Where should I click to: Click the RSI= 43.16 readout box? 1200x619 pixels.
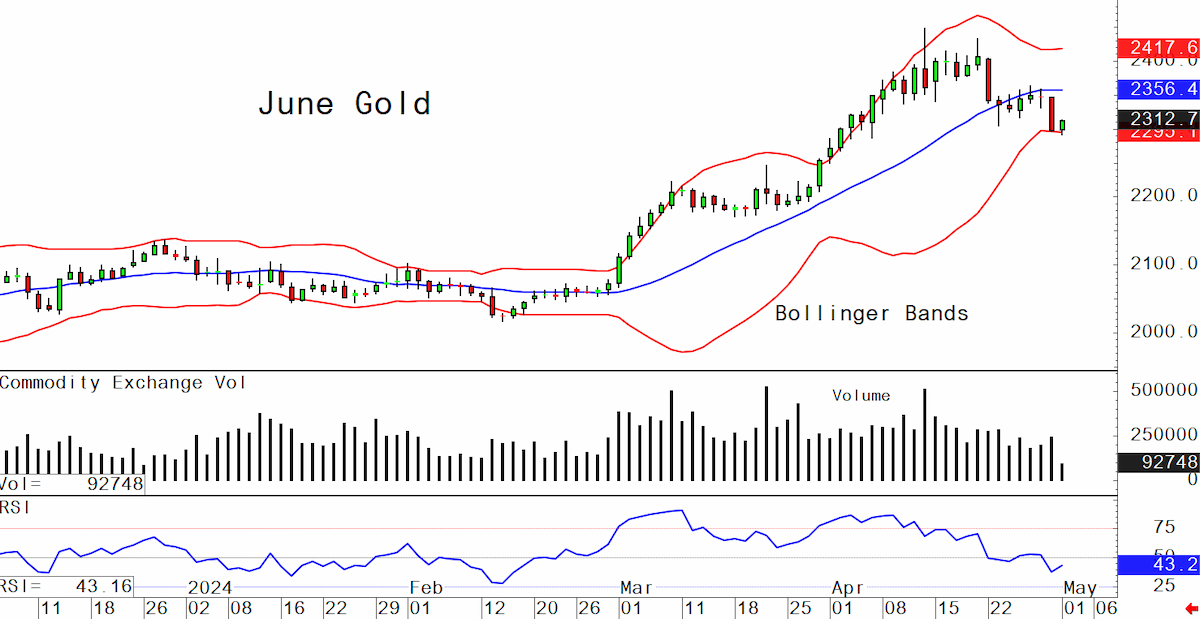click(67, 586)
